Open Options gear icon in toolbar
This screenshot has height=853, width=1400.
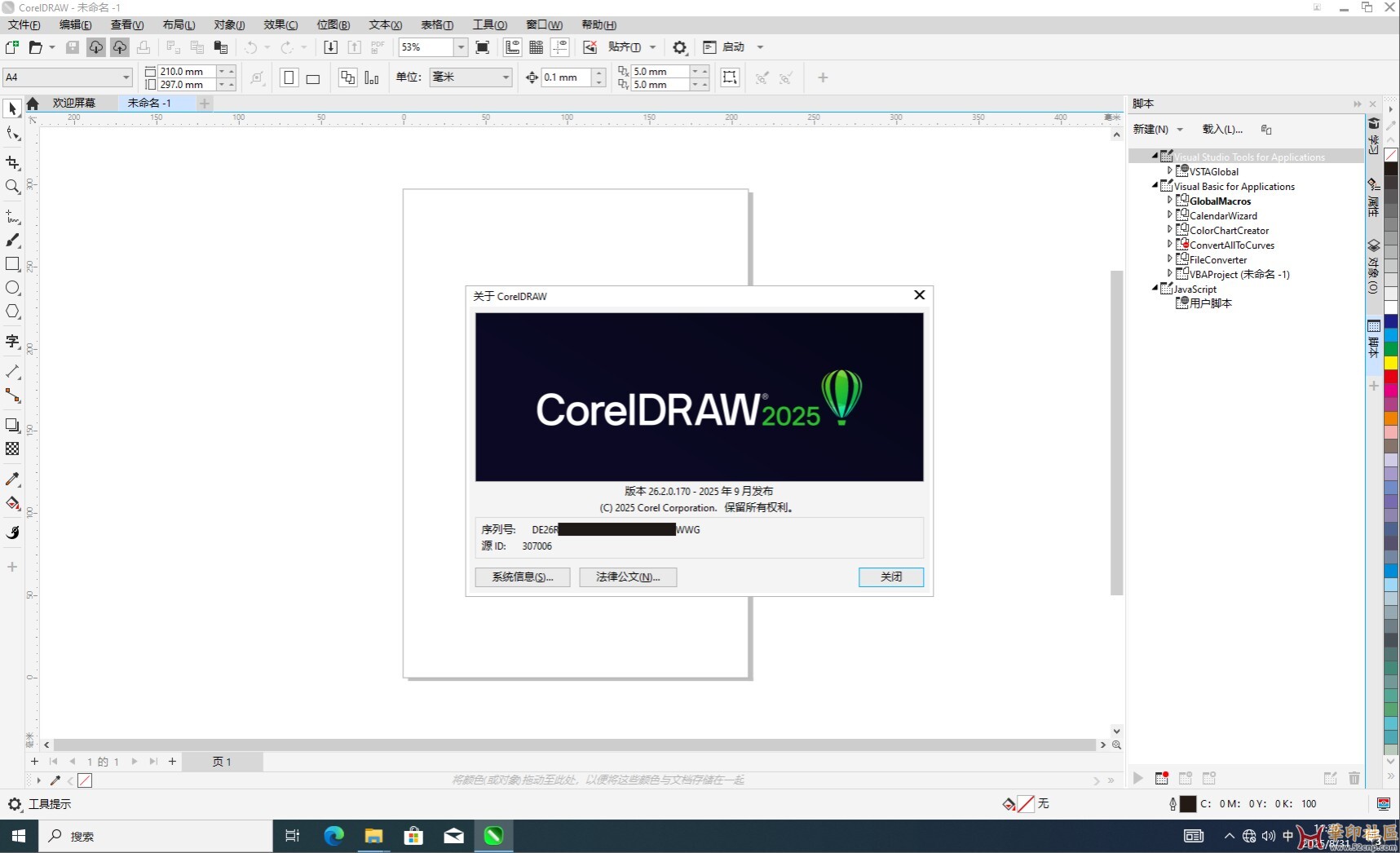[680, 47]
